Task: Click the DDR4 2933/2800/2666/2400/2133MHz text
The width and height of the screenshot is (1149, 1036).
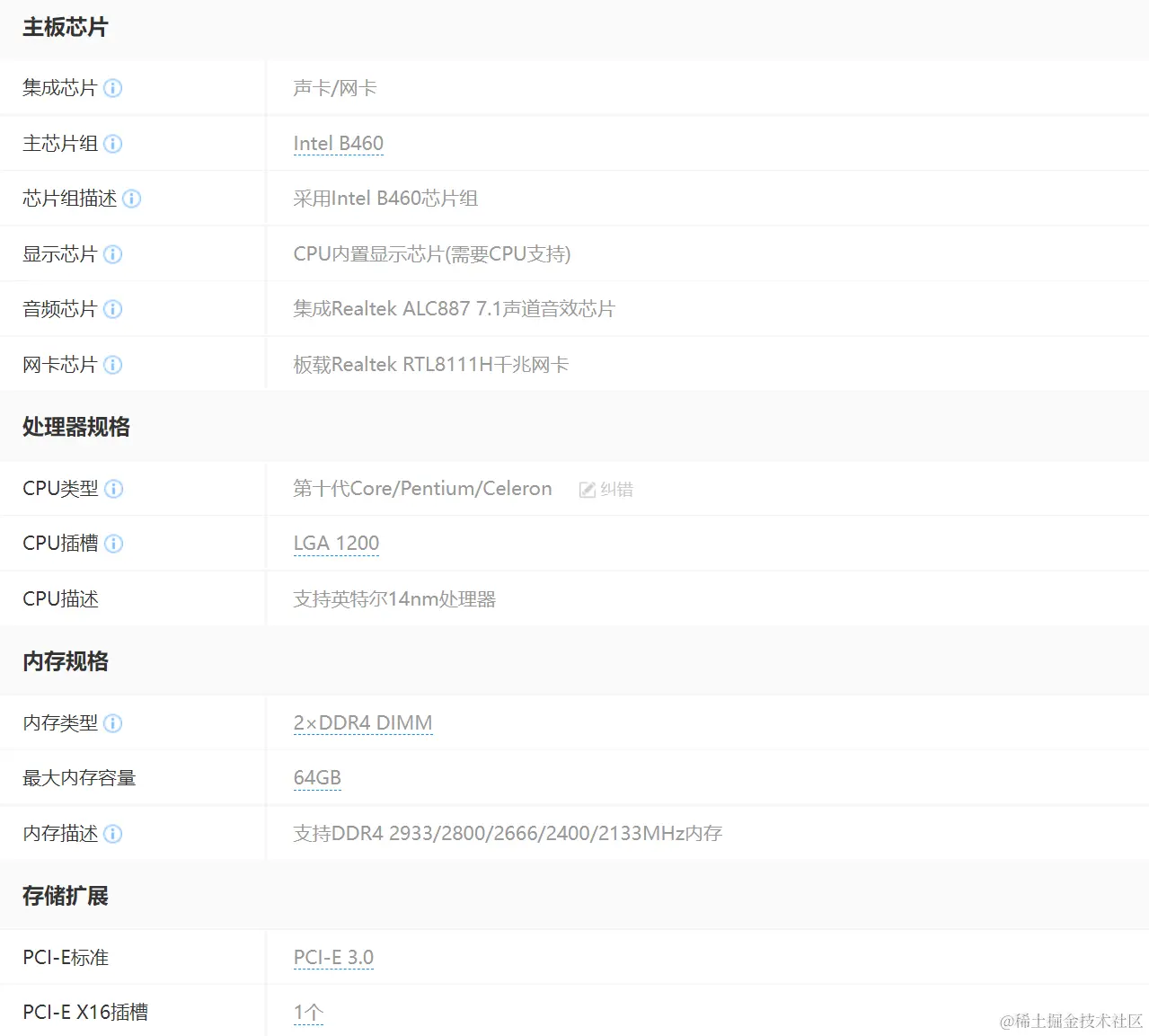Action: [x=508, y=834]
